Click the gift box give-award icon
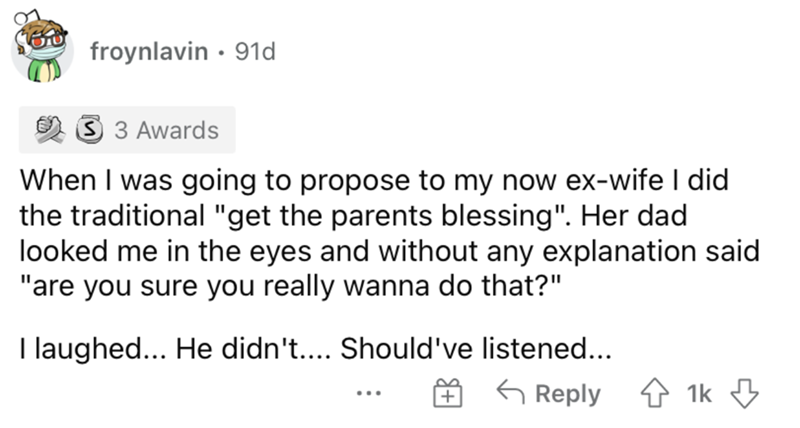 [445, 393]
